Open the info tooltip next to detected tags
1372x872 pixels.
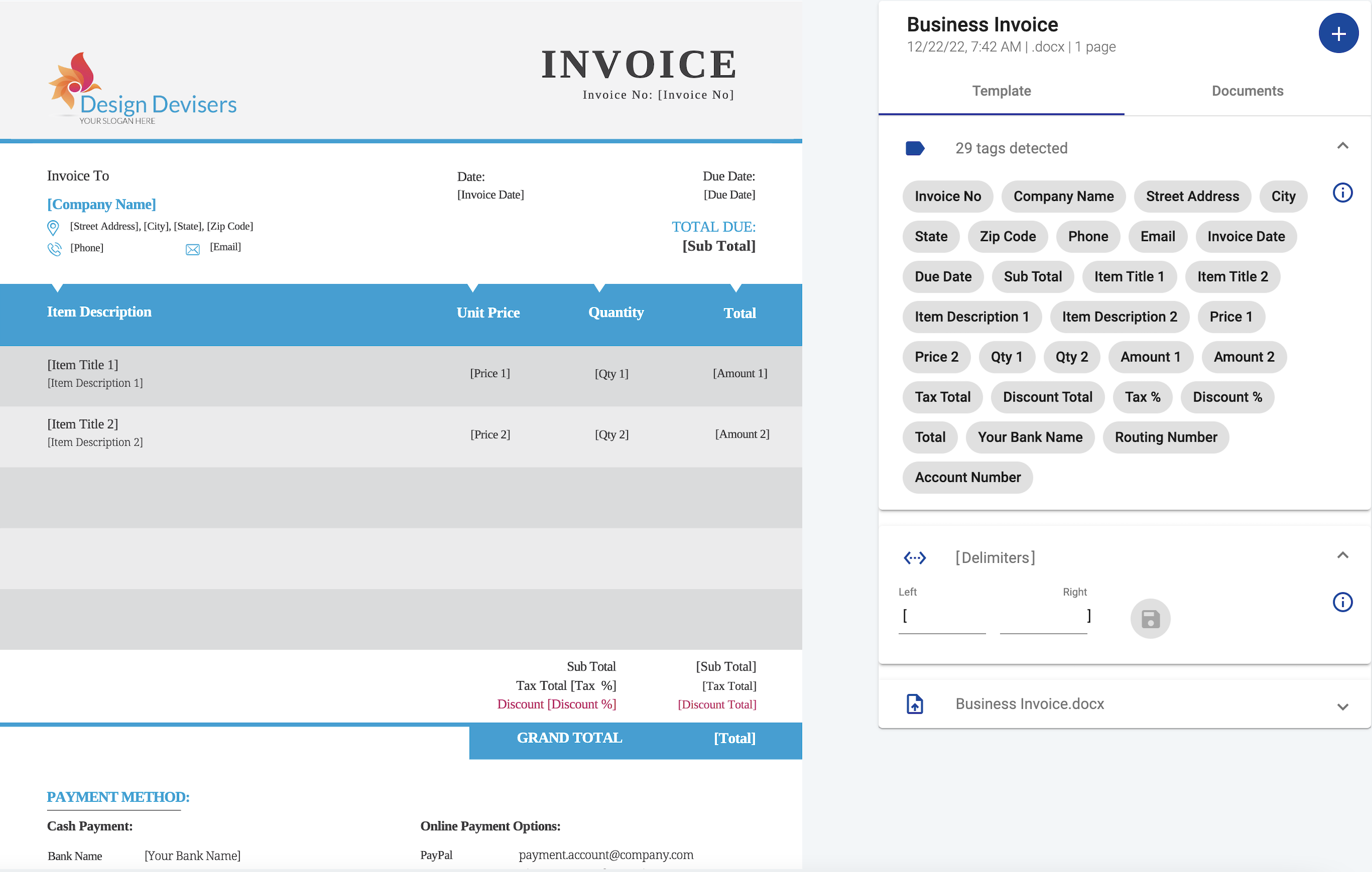coord(1343,192)
